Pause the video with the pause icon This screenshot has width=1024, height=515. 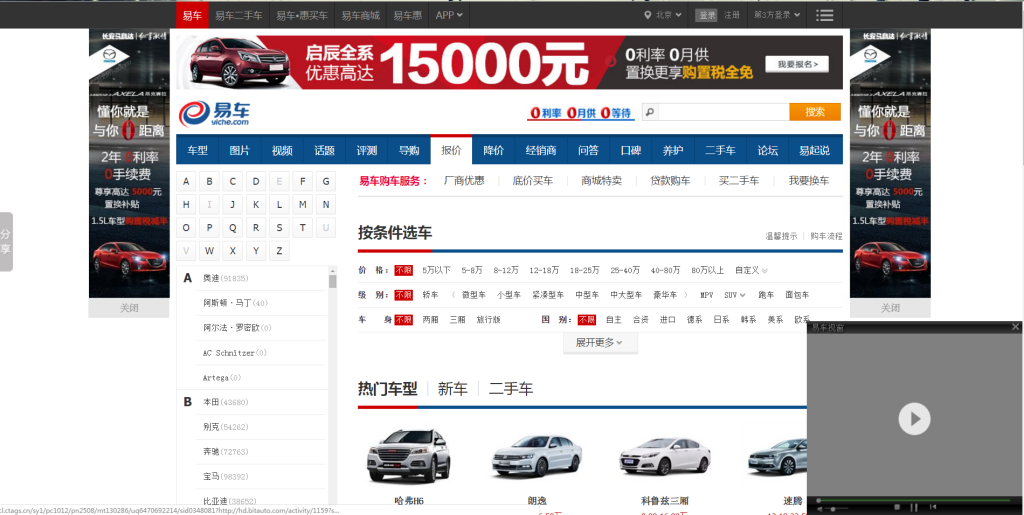coord(914,507)
